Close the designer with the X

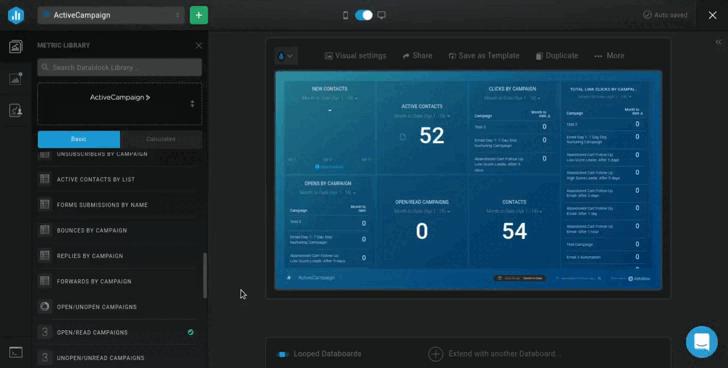[x=713, y=15]
